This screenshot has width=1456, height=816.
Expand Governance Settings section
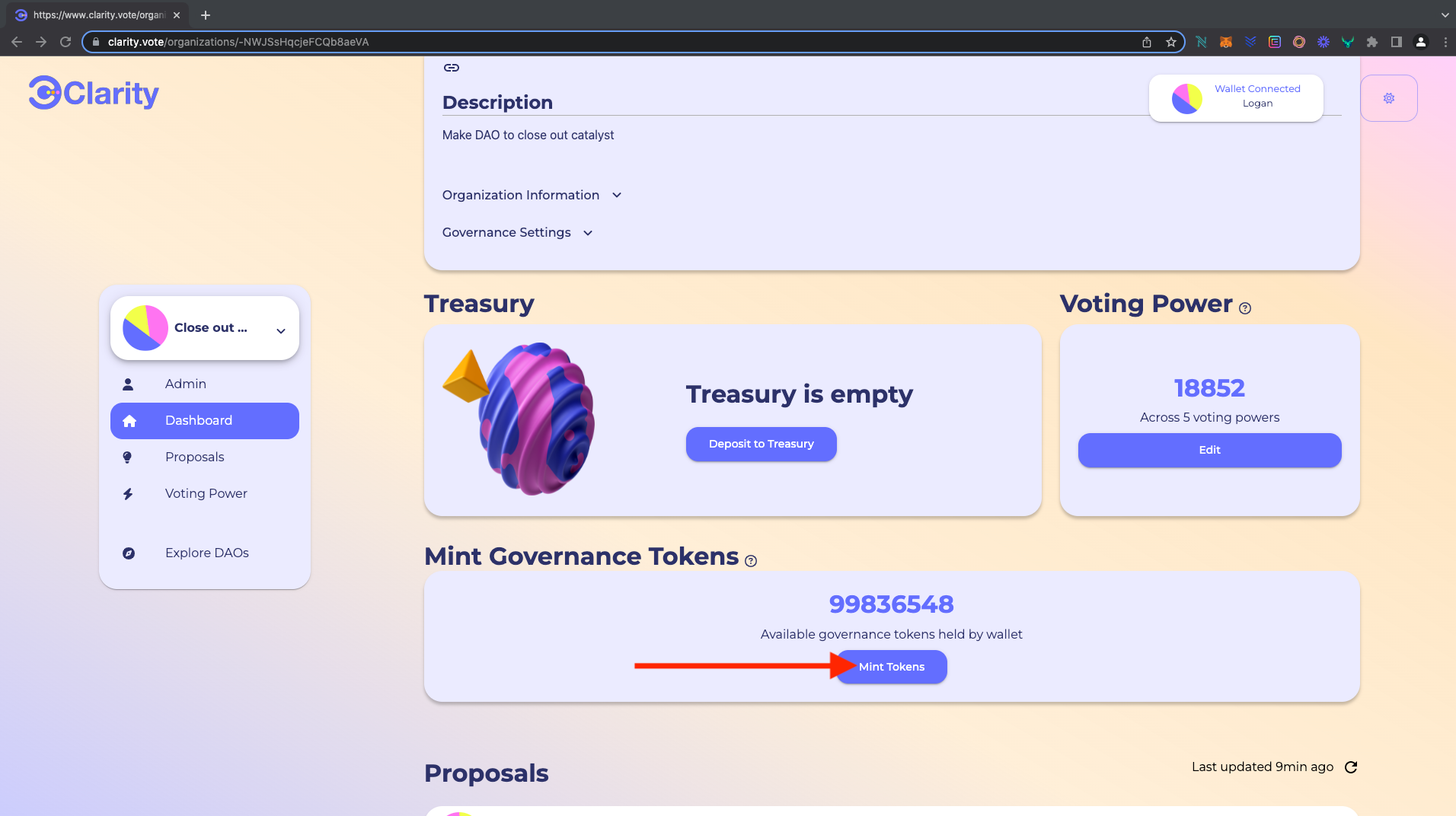(517, 232)
